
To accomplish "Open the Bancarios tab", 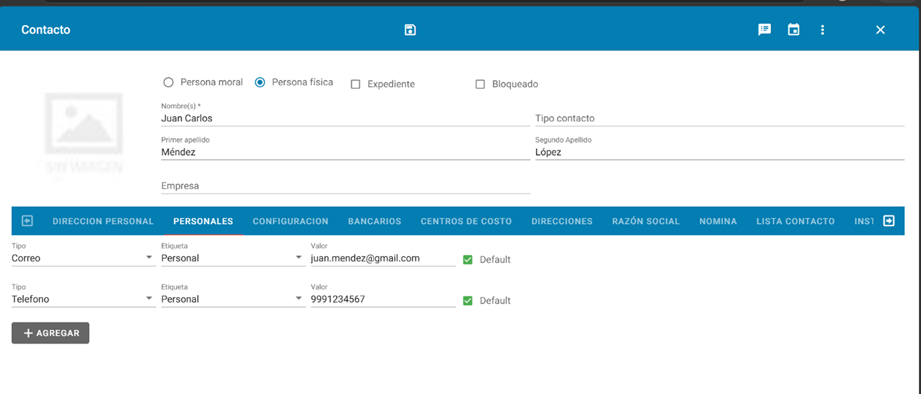I will pyautogui.click(x=374, y=221).
